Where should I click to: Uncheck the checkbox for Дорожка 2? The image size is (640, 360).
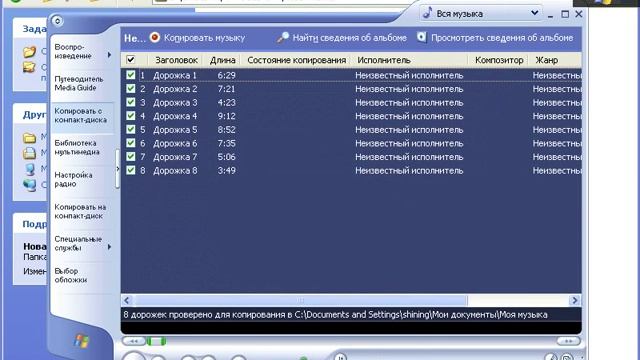coord(131,89)
